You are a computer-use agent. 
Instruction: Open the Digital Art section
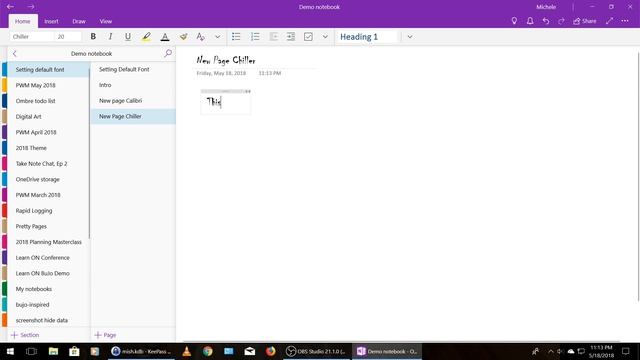48,117
